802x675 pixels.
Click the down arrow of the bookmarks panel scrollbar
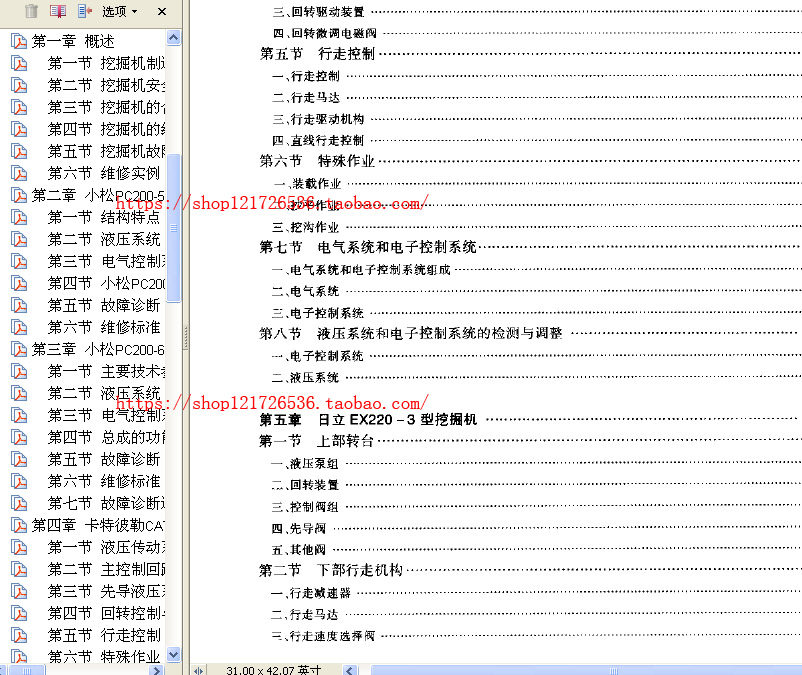coord(172,655)
